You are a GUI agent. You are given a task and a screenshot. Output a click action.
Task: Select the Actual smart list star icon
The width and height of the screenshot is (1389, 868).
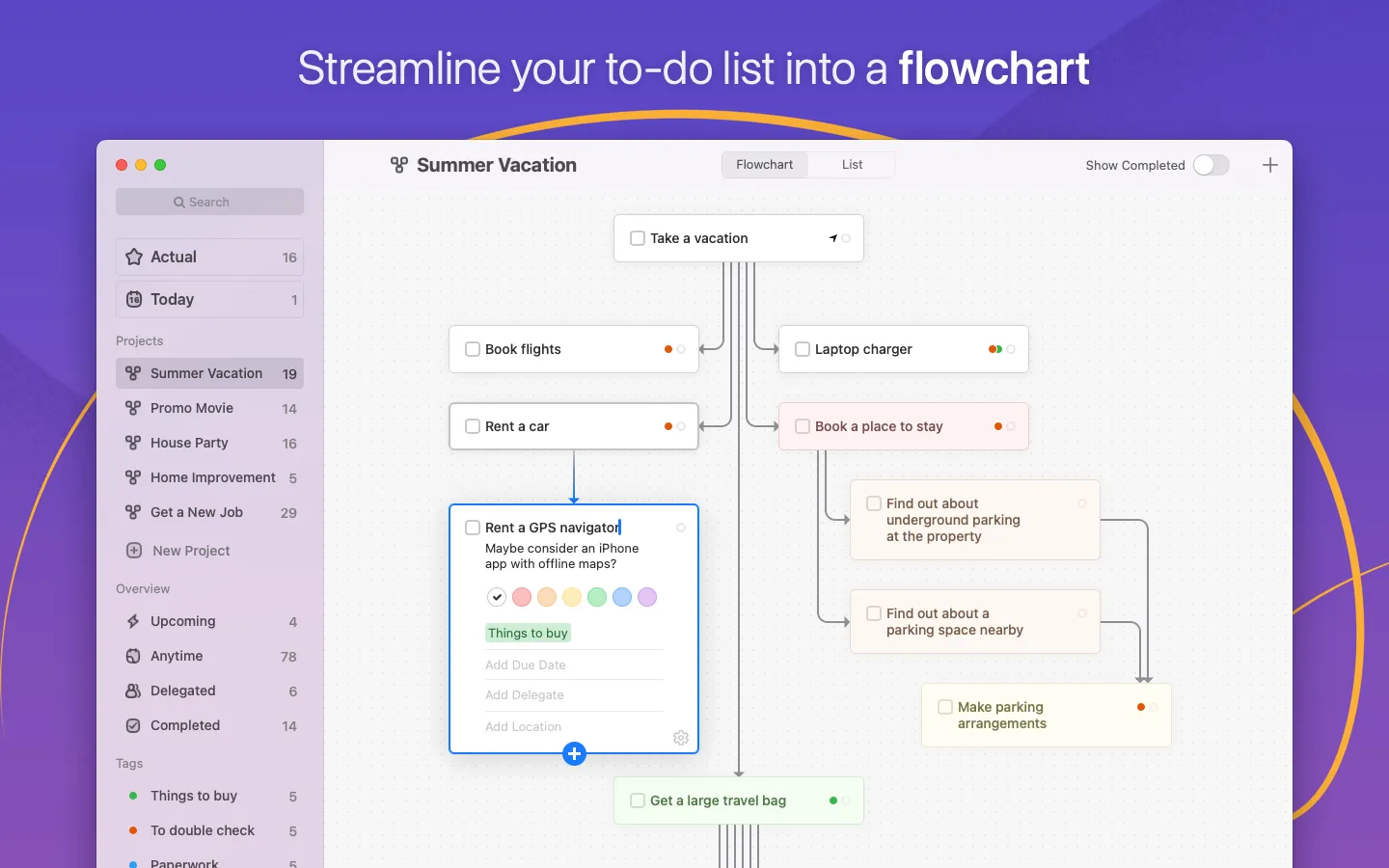pos(133,257)
